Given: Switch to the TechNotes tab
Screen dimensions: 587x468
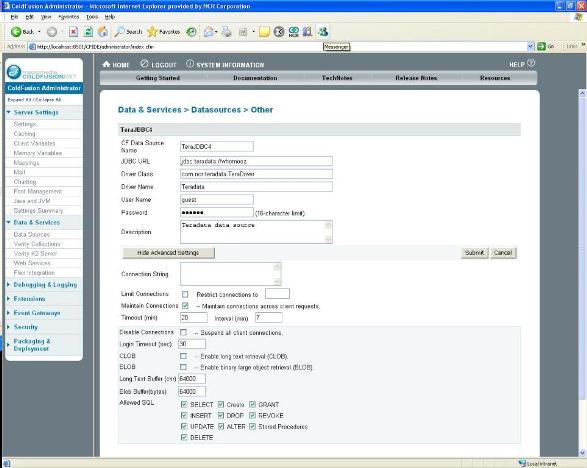Looking at the screenshot, I should [x=337, y=78].
